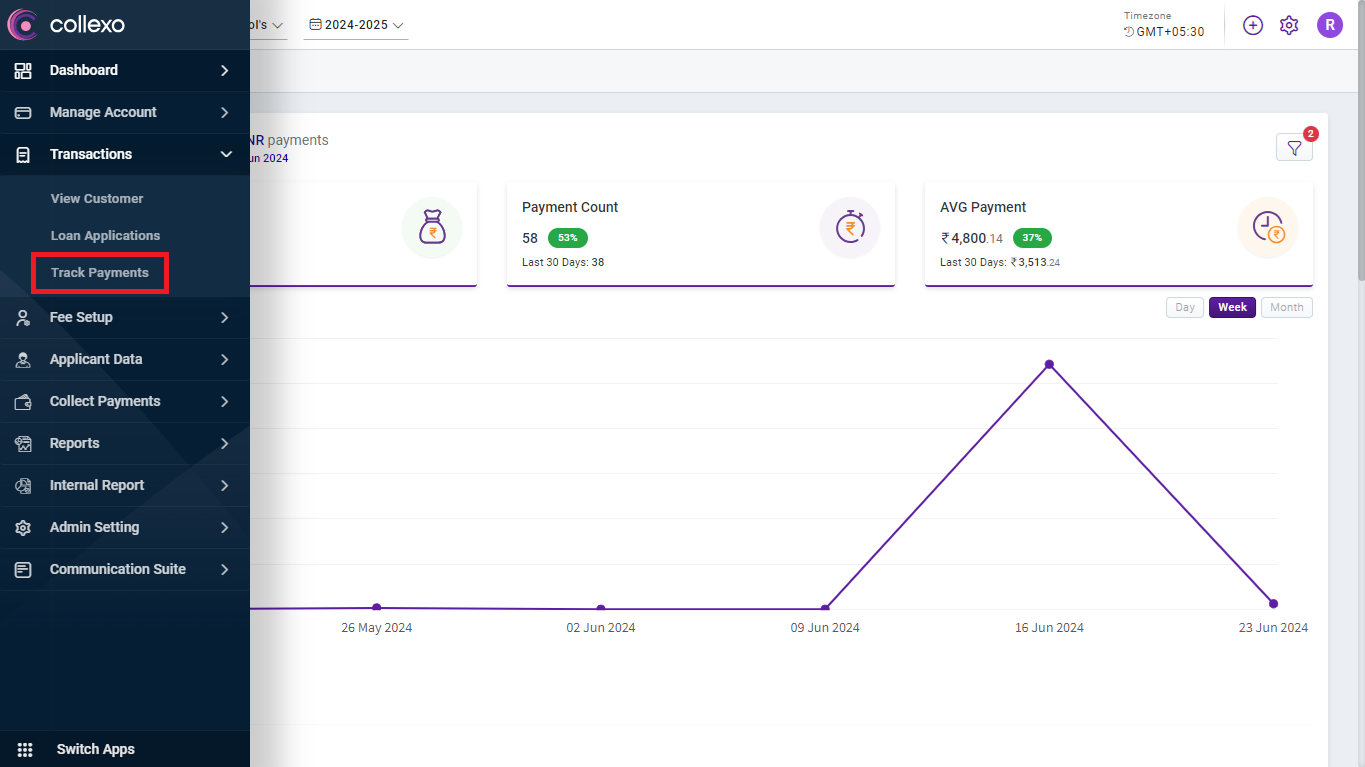
Task: Open Track Payments menu item
Action: [99, 273]
